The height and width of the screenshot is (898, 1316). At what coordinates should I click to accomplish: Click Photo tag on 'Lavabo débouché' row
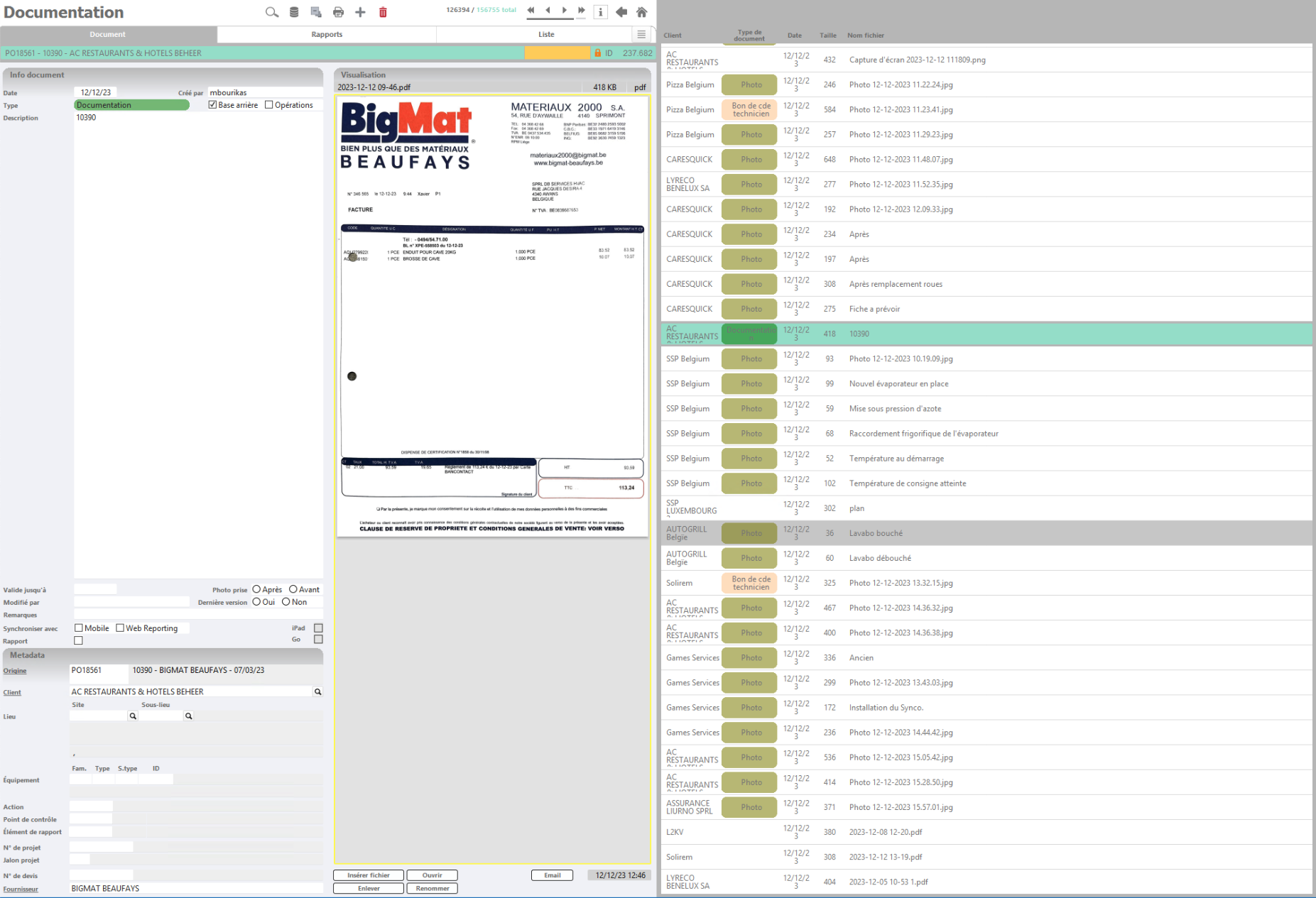point(751,558)
